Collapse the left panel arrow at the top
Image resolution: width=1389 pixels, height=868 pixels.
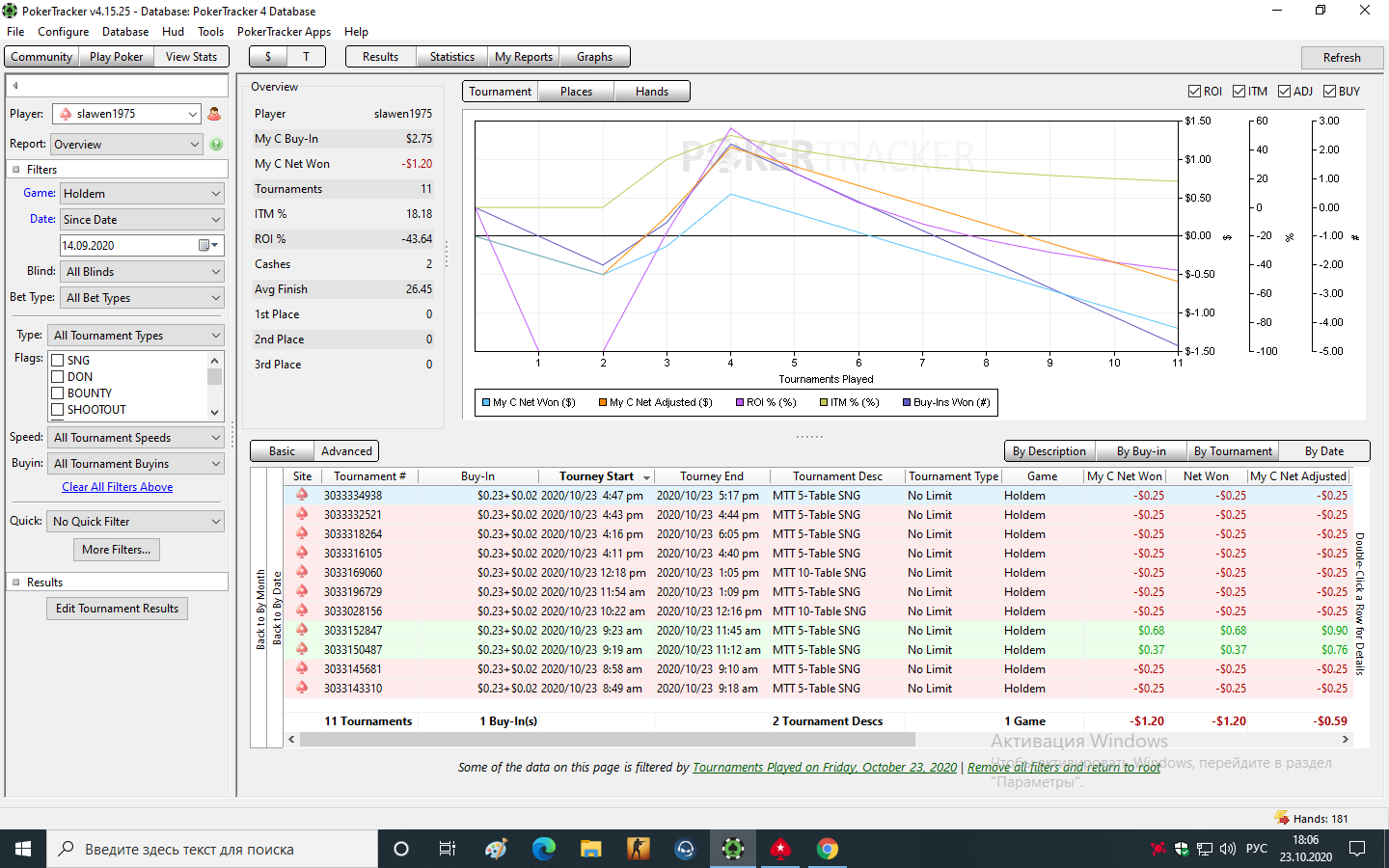(x=15, y=86)
